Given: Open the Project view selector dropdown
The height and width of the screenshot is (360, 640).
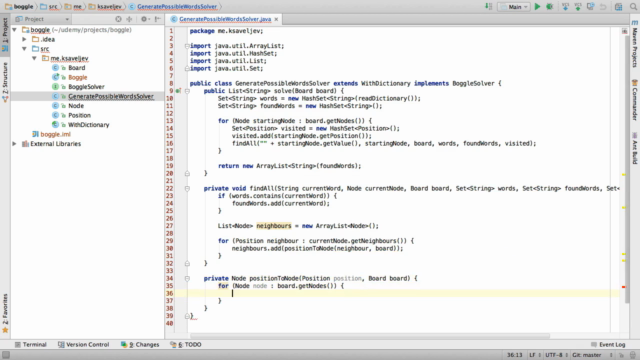Looking at the screenshot, I should point(42,19).
